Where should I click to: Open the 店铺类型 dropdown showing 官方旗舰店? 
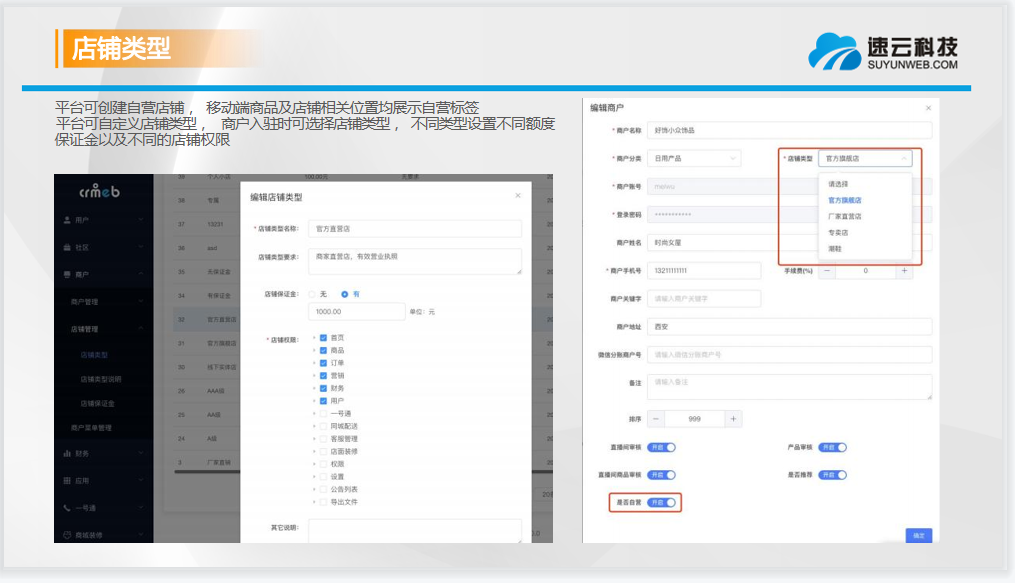click(864, 158)
